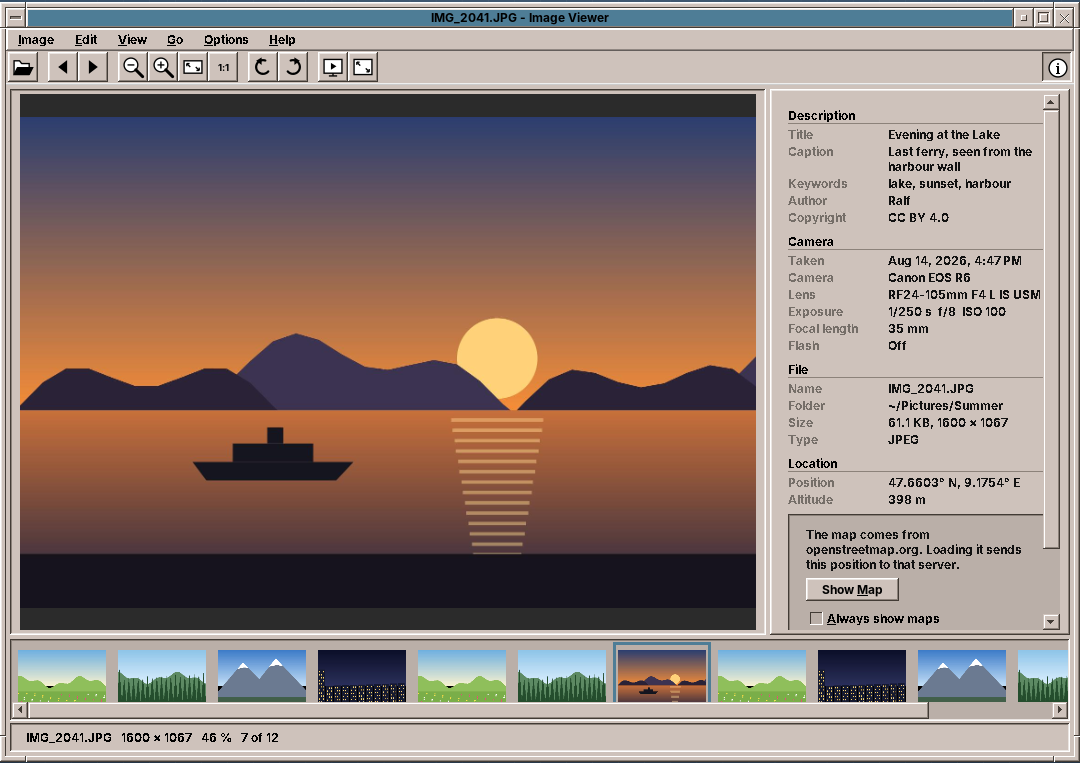Fit image to window icon
The height and width of the screenshot is (763, 1080).
click(x=194, y=67)
